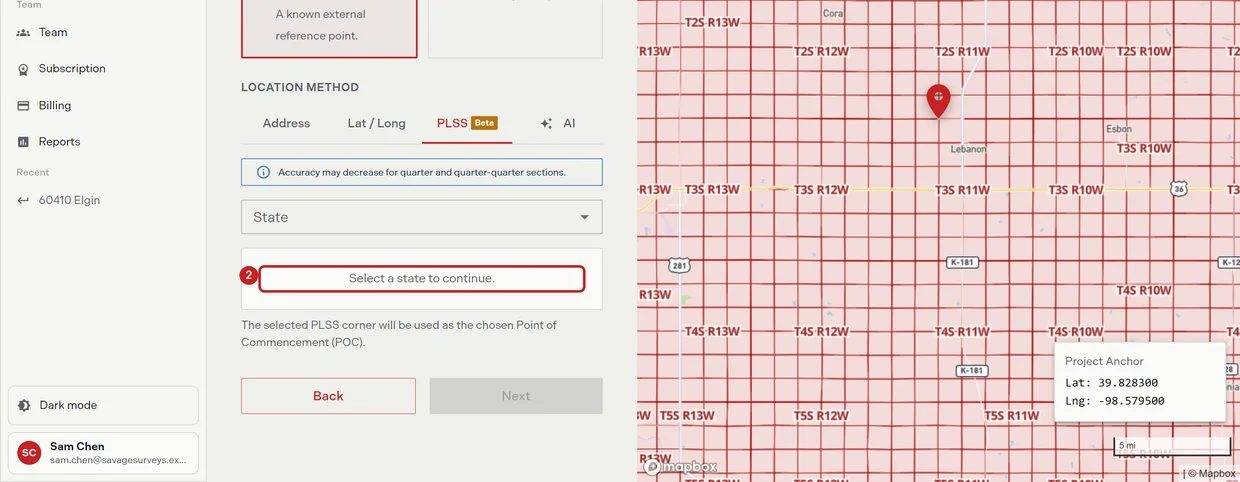Click the T2S R11W township label

coord(962,51)
